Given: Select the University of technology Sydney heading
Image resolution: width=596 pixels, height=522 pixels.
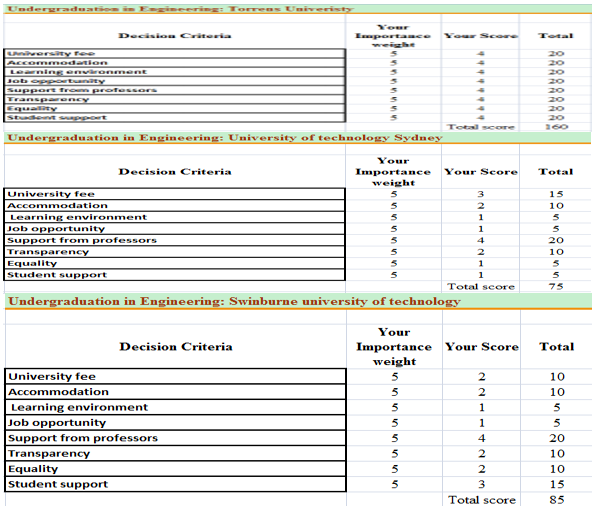Looking at the screenshot, I should pyautogui.click(x=297, y=138).
